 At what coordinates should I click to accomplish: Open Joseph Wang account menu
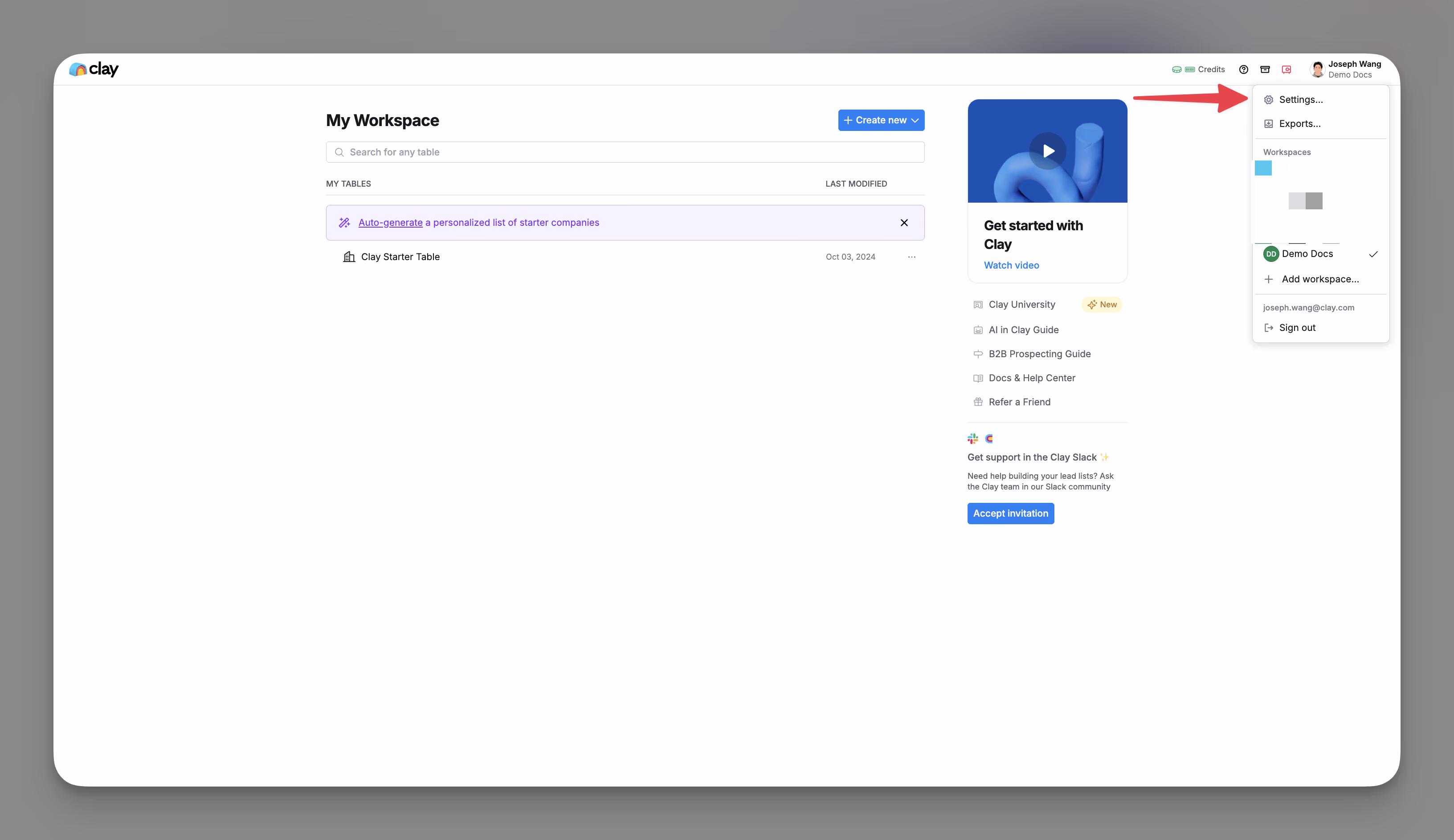click(1345, 69)
